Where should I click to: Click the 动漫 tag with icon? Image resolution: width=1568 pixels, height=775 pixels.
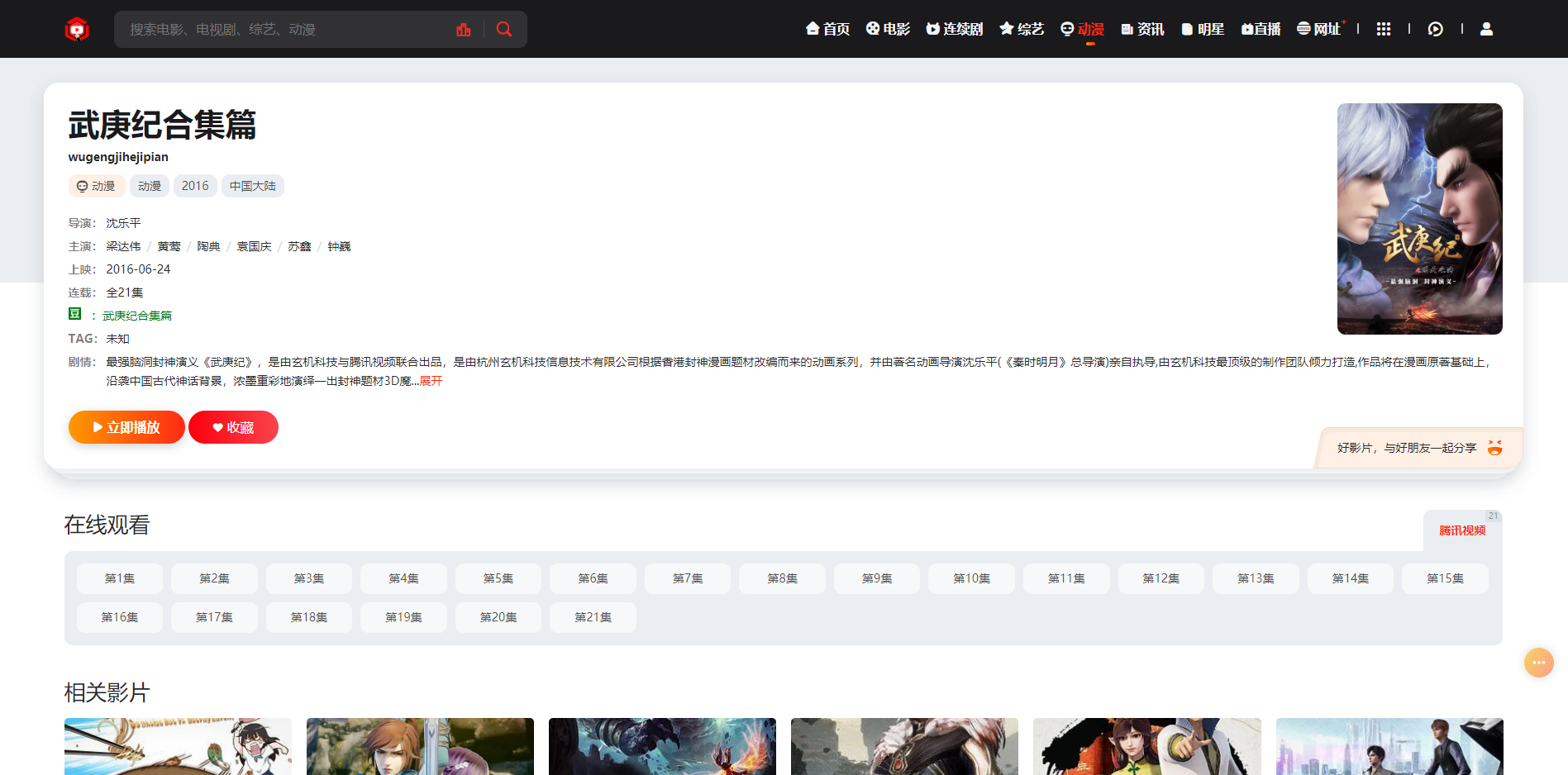coord(97,186)
